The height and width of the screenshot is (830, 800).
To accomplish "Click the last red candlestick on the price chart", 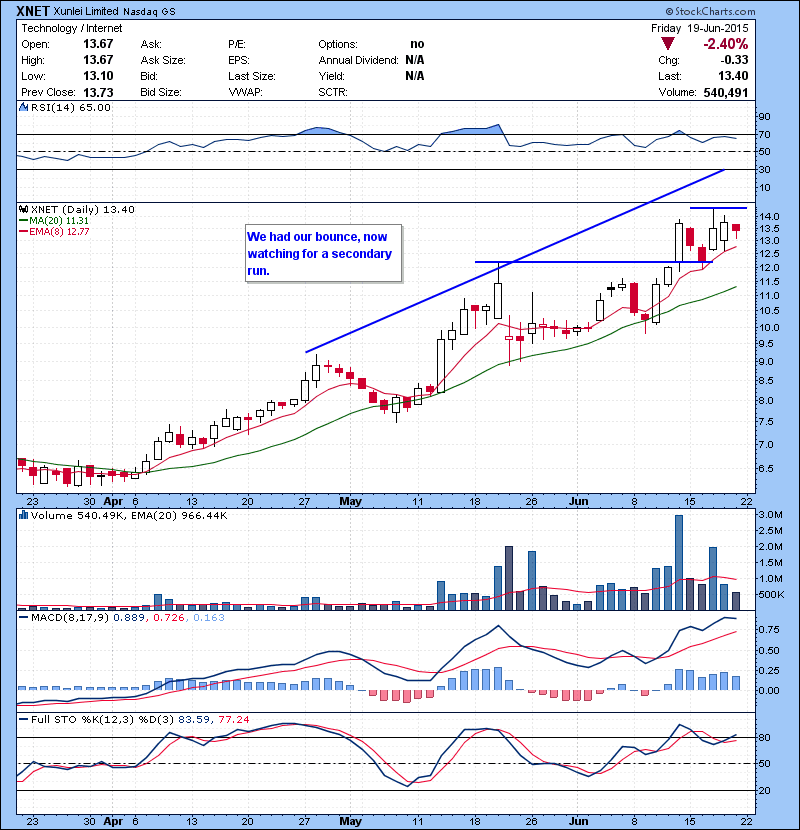I will coord(736,228).
